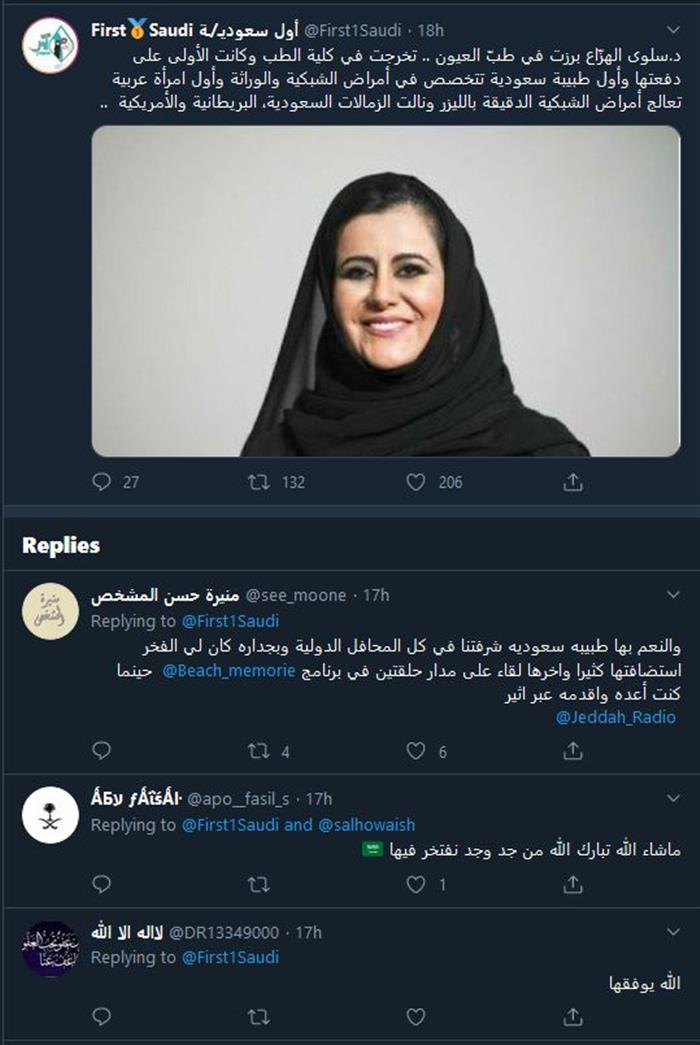Share the First Saudi main tweet
This screenshot has height=1045, width=700.
point(573,481)
